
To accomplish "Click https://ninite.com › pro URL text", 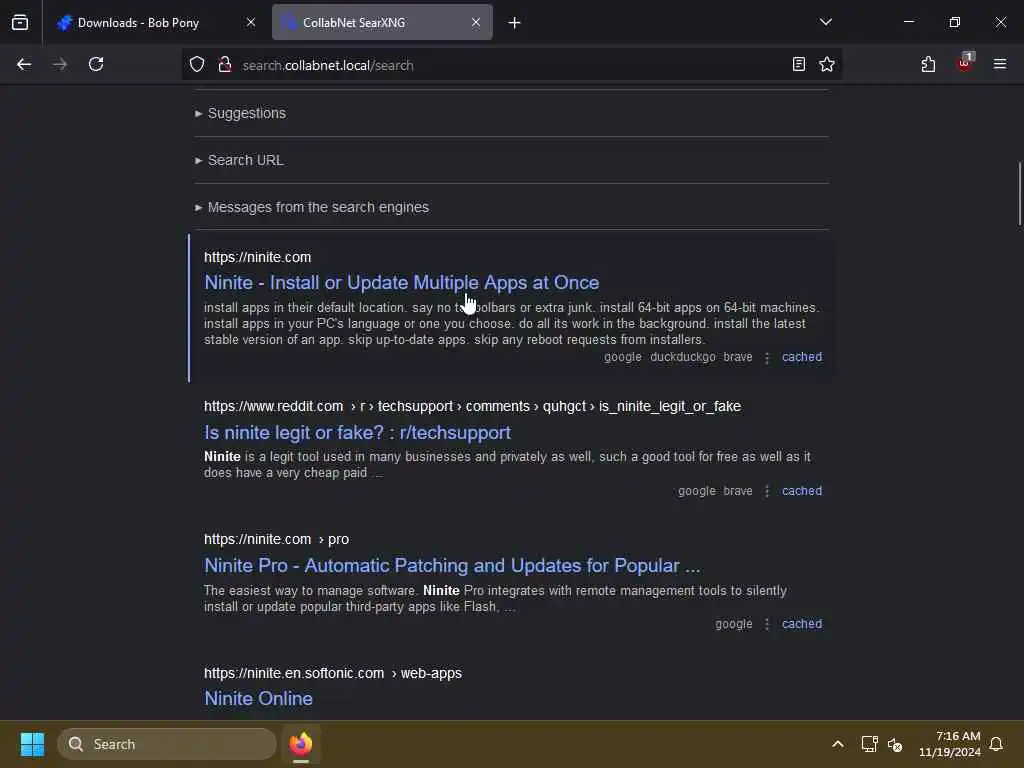I will coord(276,539).
